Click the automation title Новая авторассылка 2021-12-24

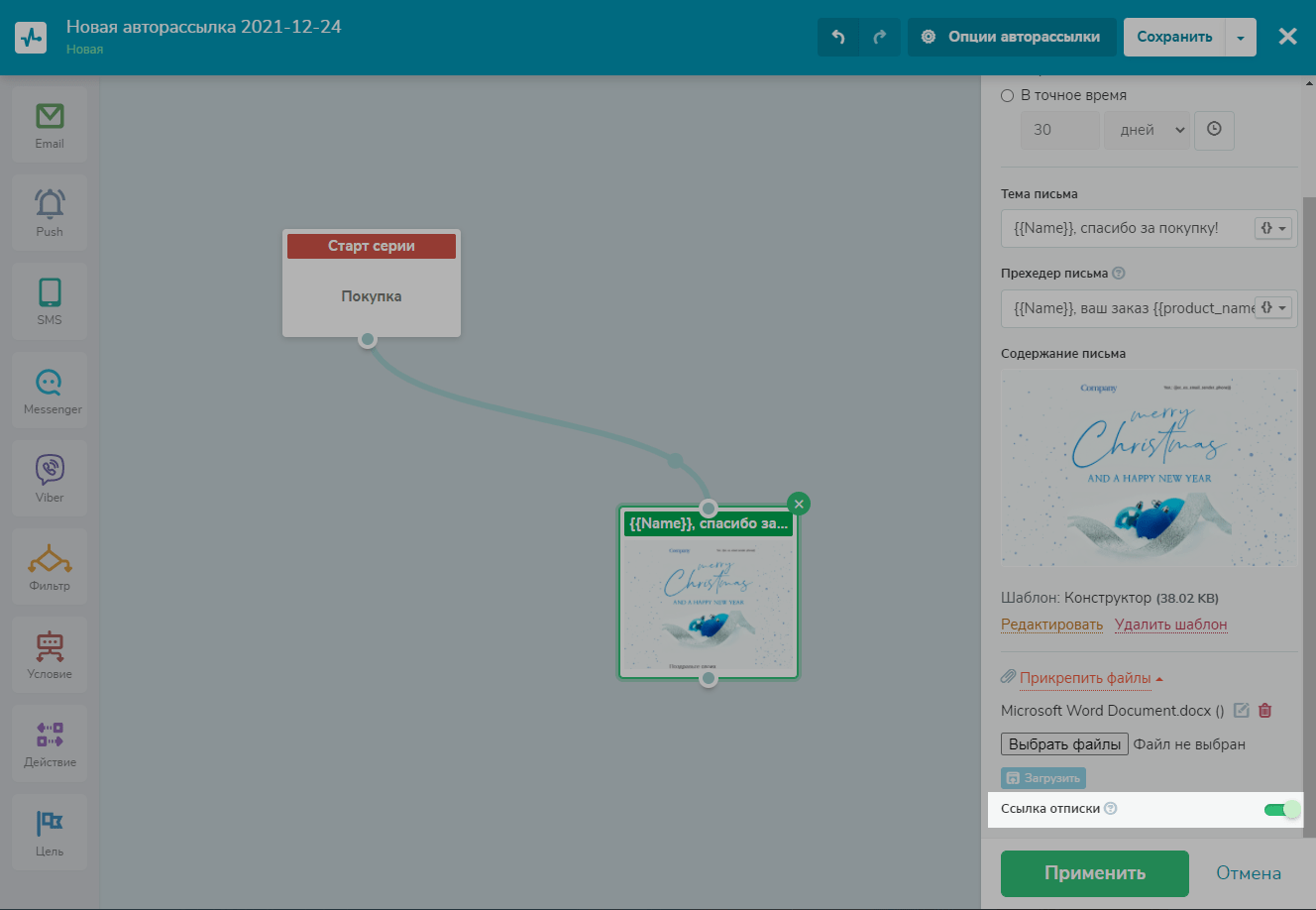coord(204,27)
